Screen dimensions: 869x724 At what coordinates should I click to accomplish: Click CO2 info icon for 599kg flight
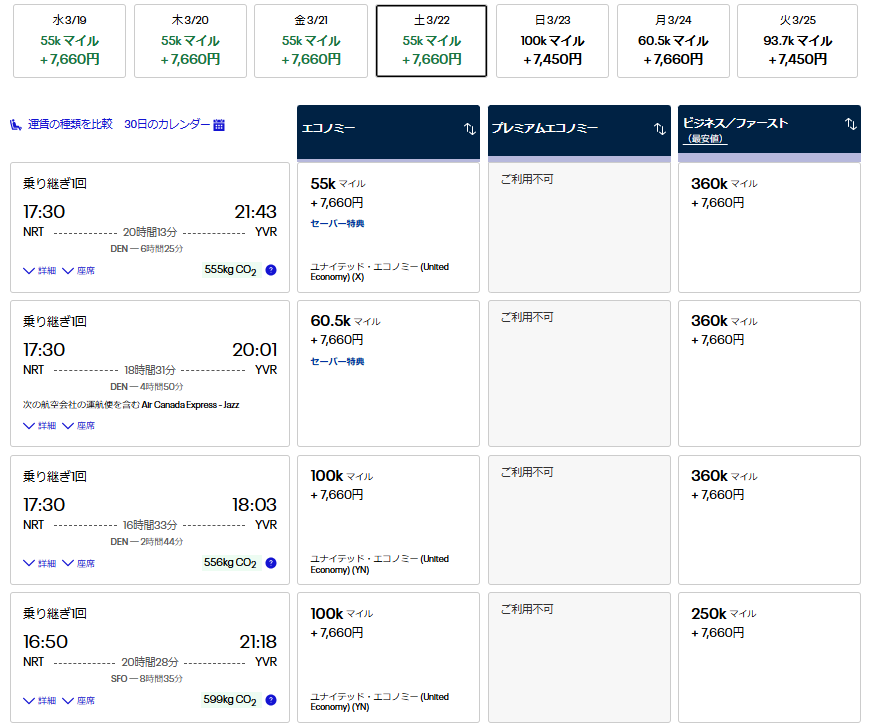coord(271,700)
